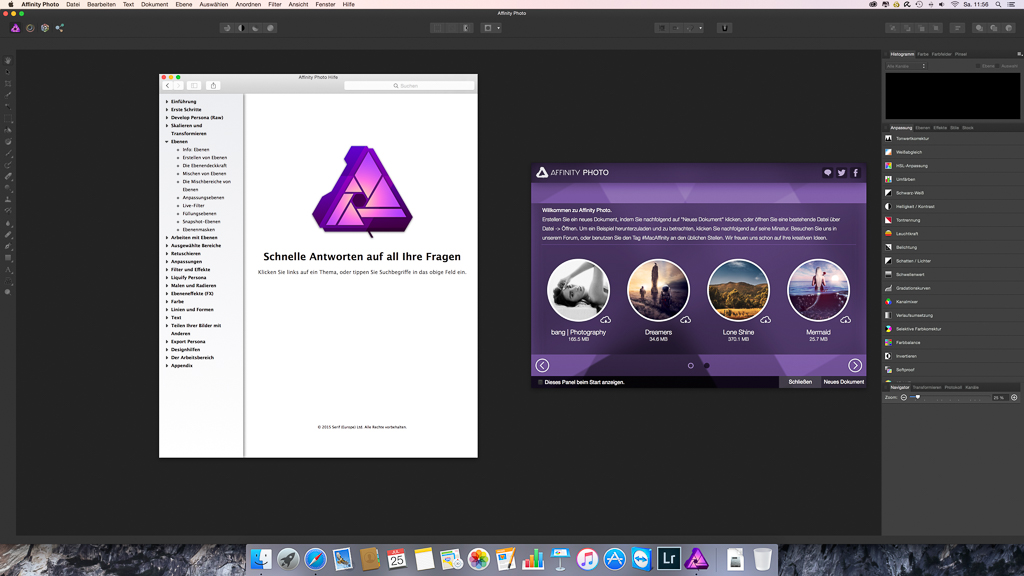Click the Neues Dokument button
The width and height of the screenshot is (1024, 576).
pyautogui.click(x=844, y=382)
